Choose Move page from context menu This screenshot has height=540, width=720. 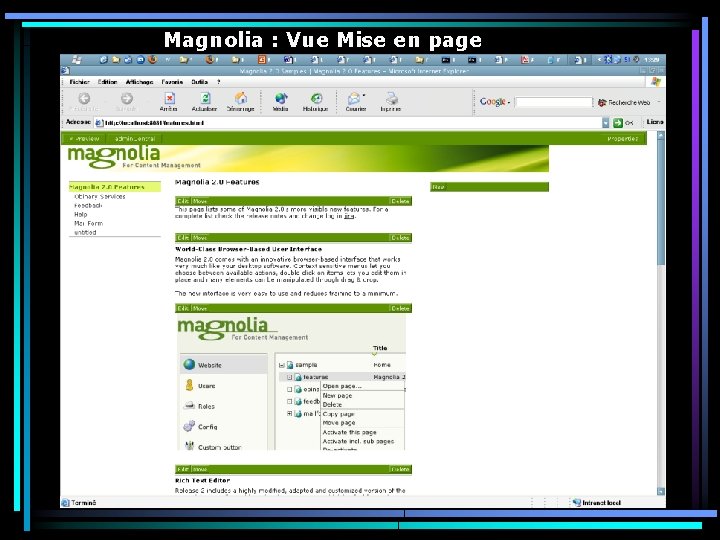pos(339,422)
